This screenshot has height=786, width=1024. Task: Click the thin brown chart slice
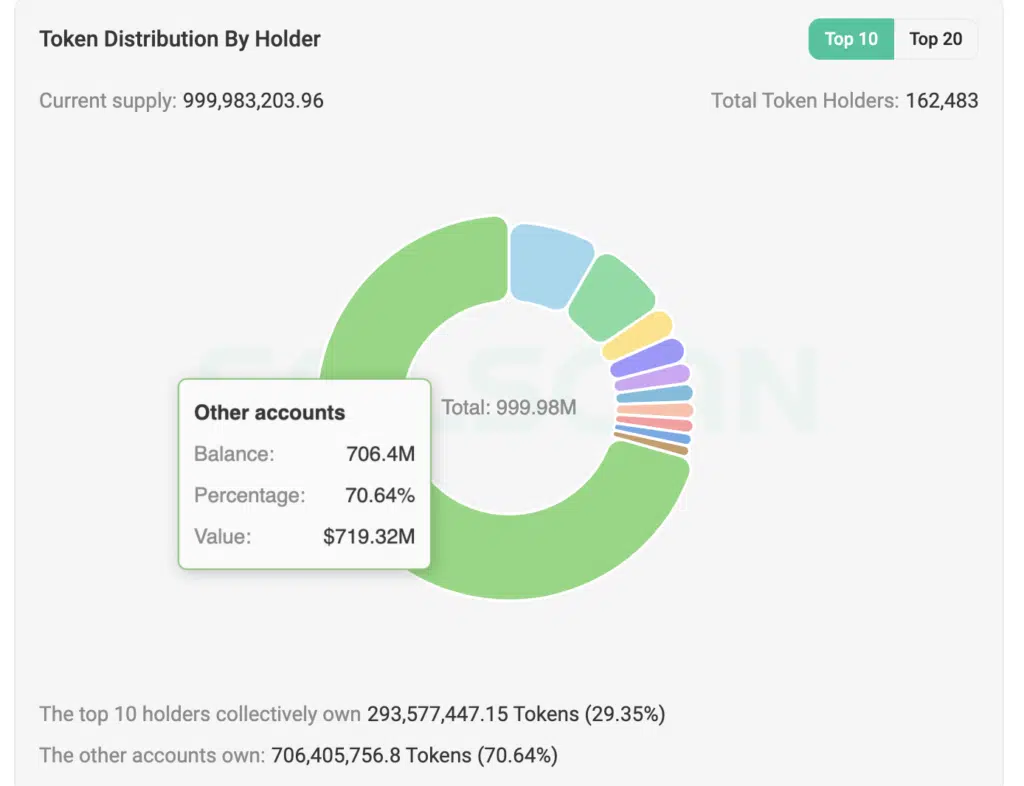click(652, 445)
